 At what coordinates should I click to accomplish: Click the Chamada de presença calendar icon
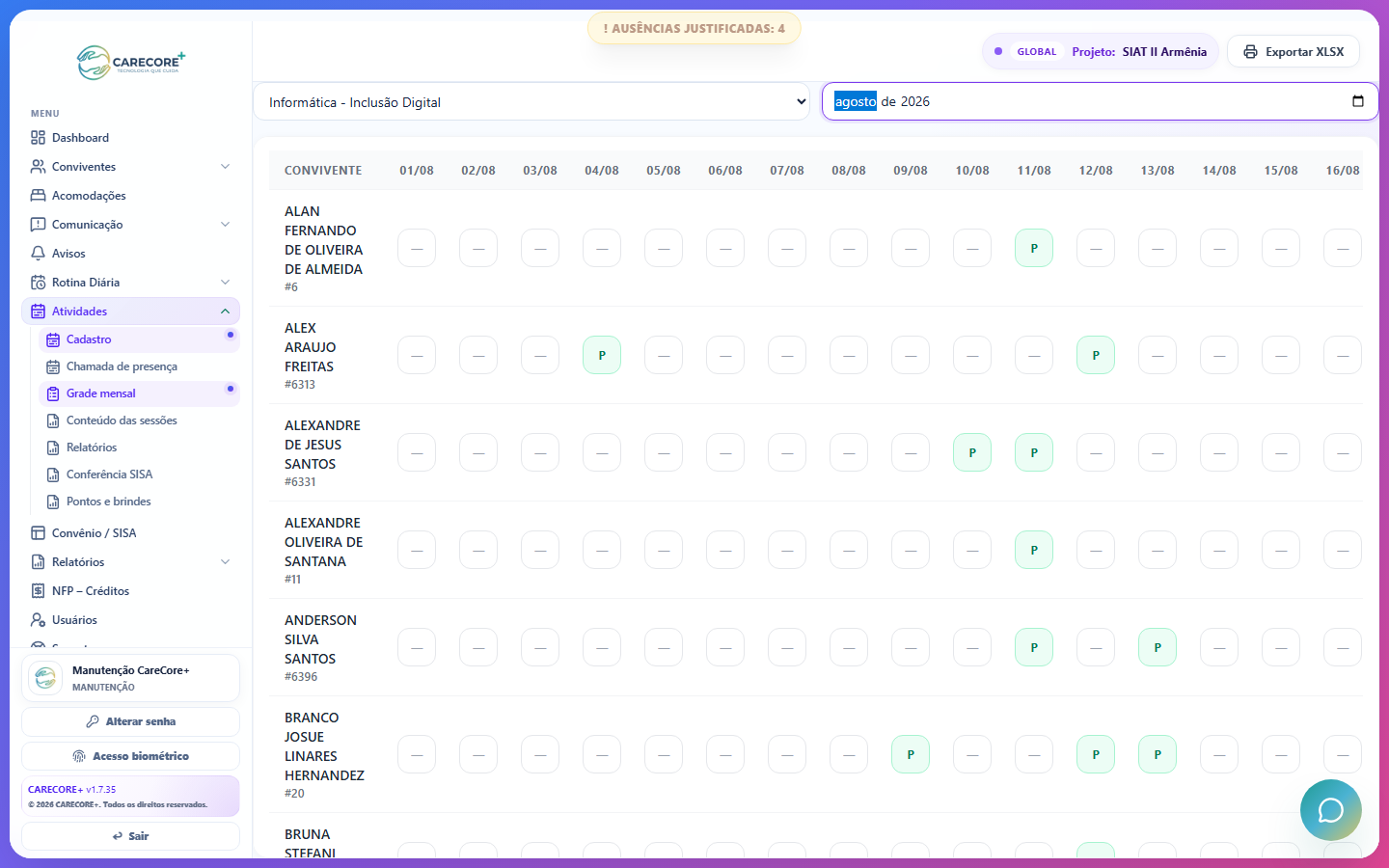[53, 366]
